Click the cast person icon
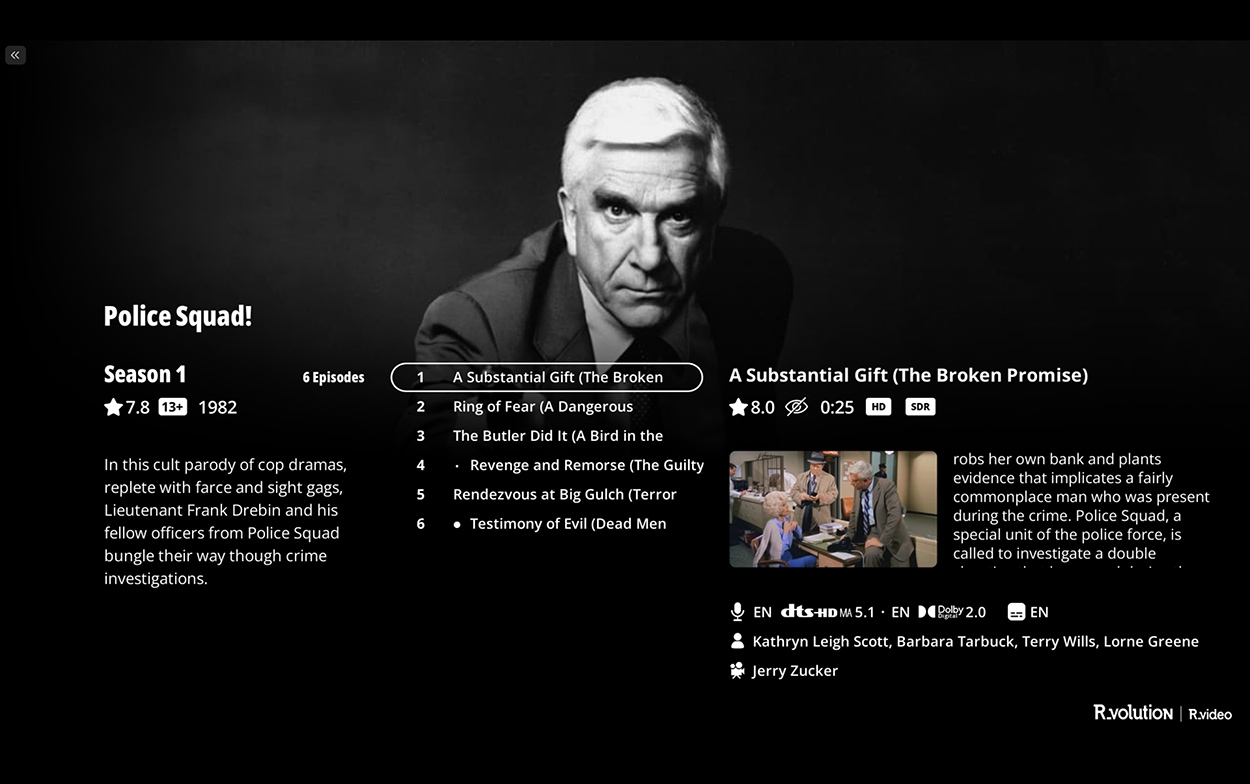The height and width of the screenshot is (784, 1250). pos(737,641)
